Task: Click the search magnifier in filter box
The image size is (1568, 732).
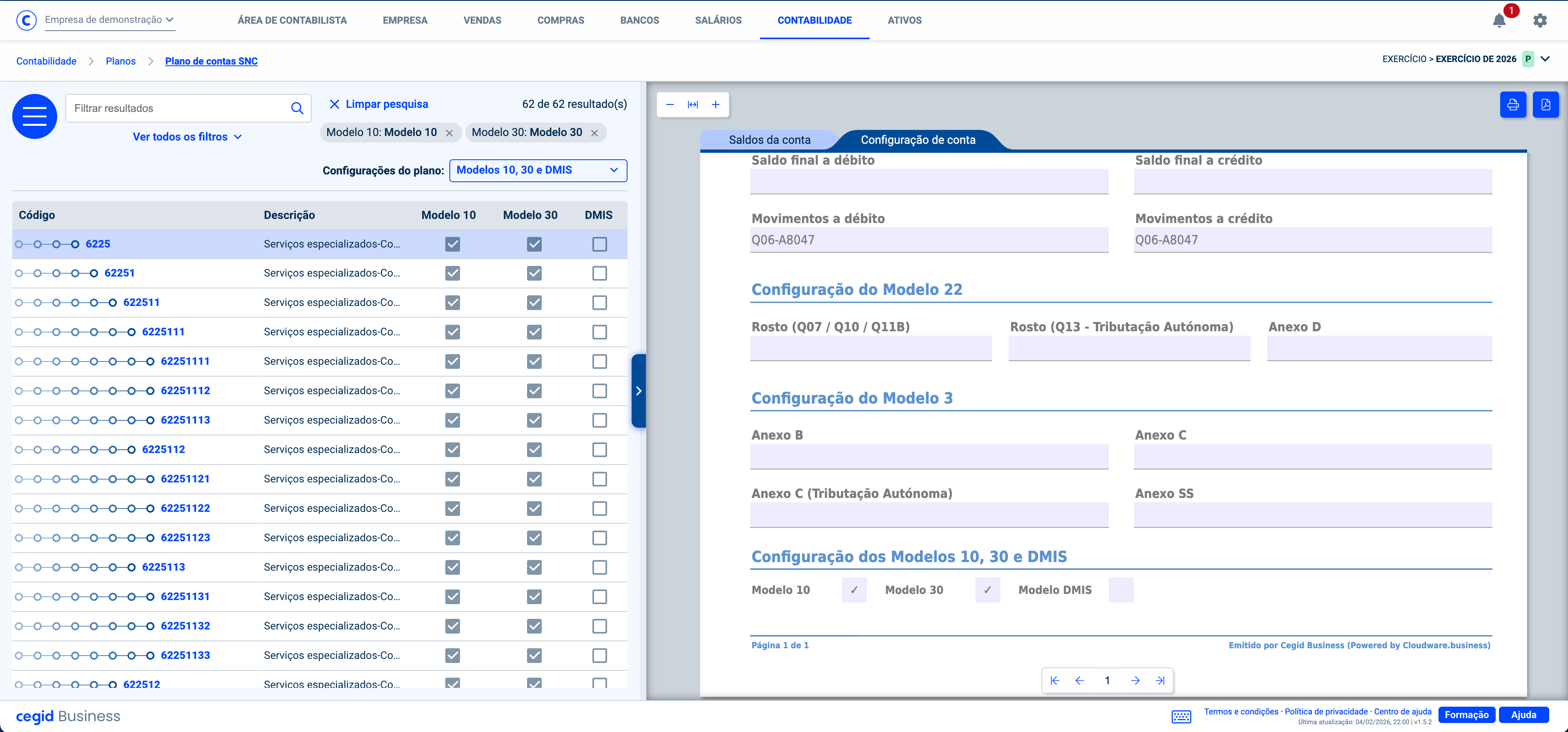Action: pyautogui.click(x=297, y=108)
